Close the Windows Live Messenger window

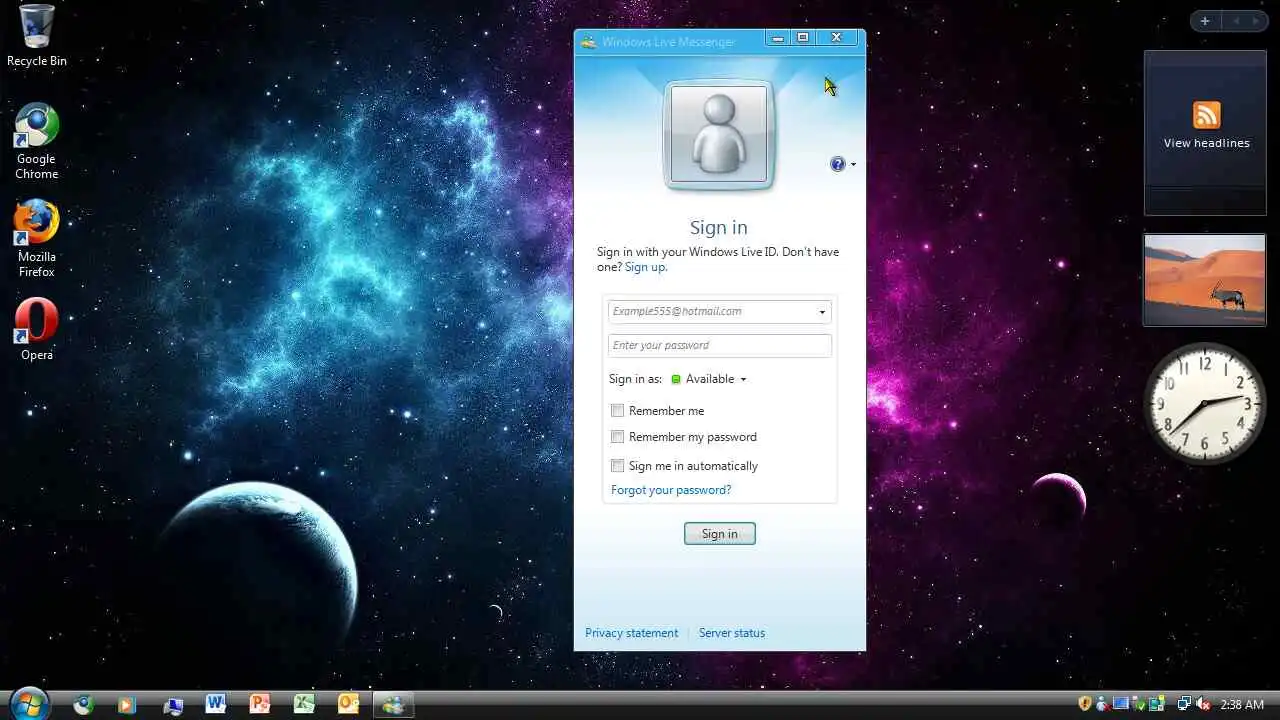point(836,38)
